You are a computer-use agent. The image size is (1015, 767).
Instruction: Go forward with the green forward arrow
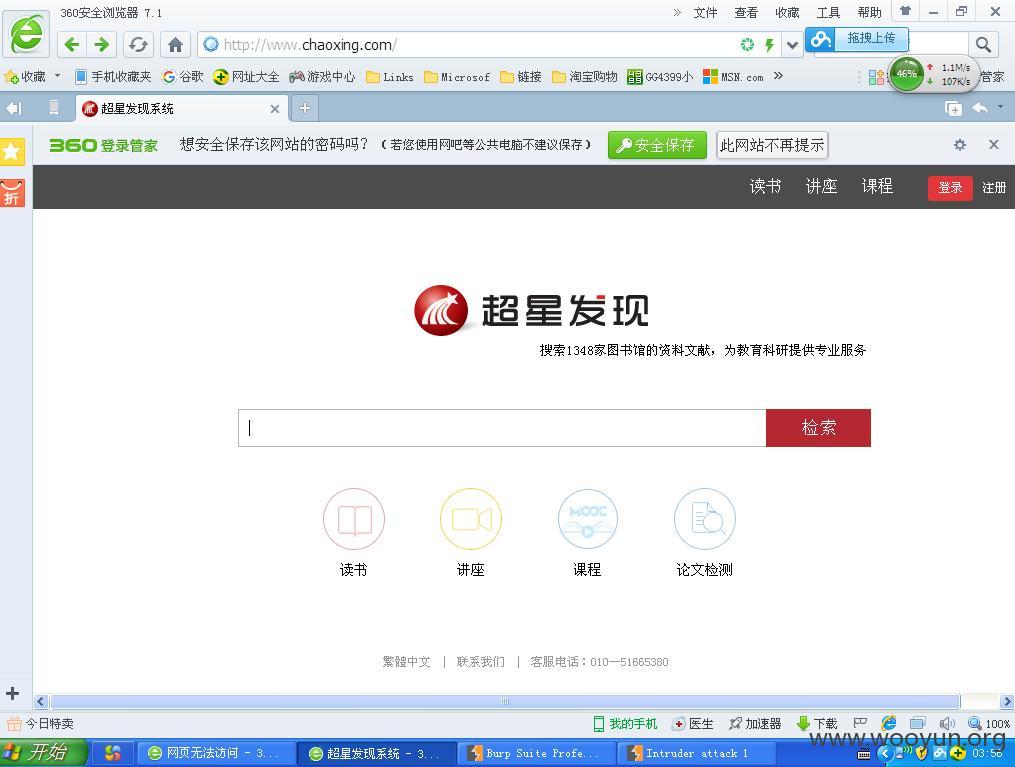click(x=102, y=45)
